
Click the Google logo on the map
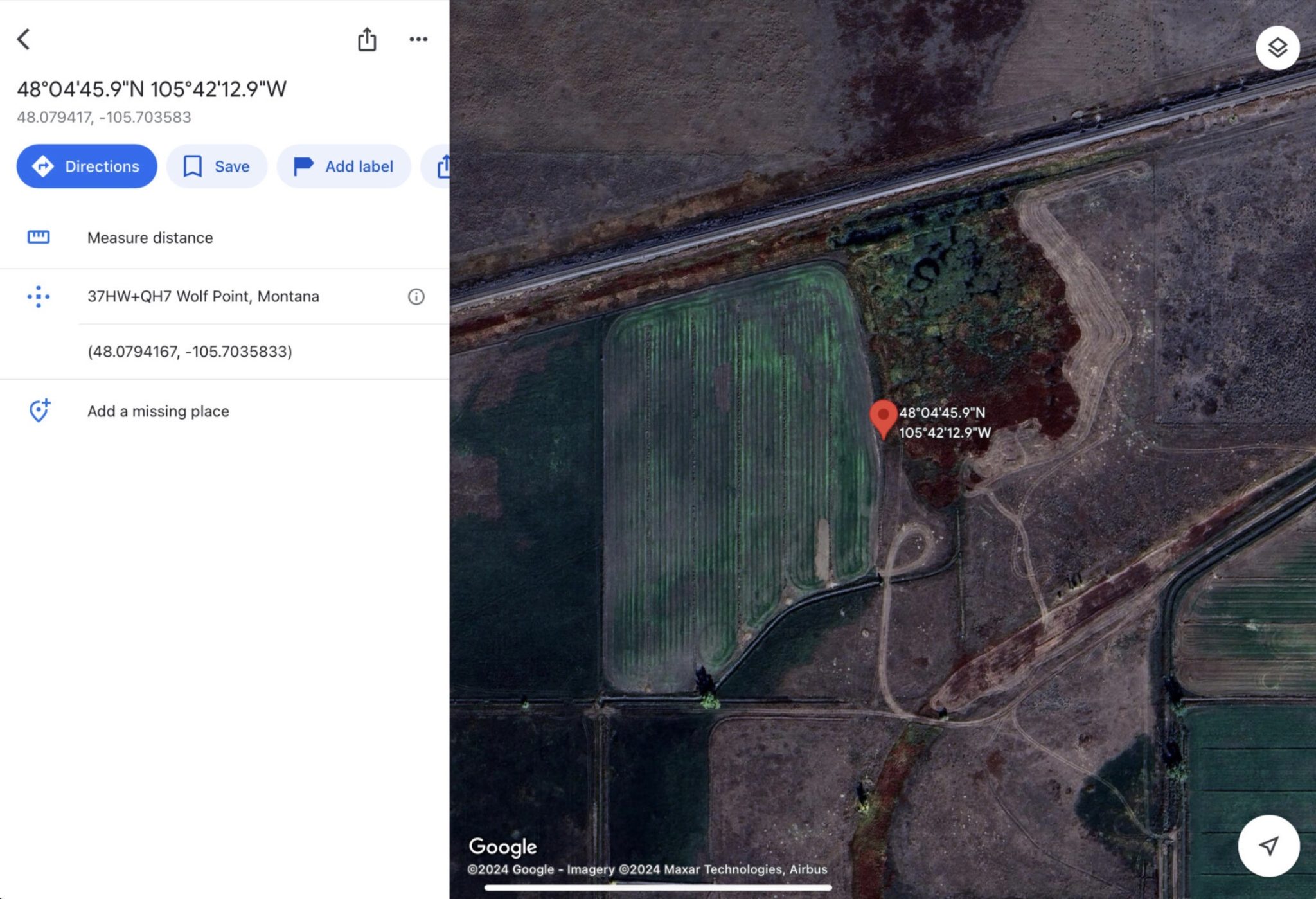(x=503, y=846)
